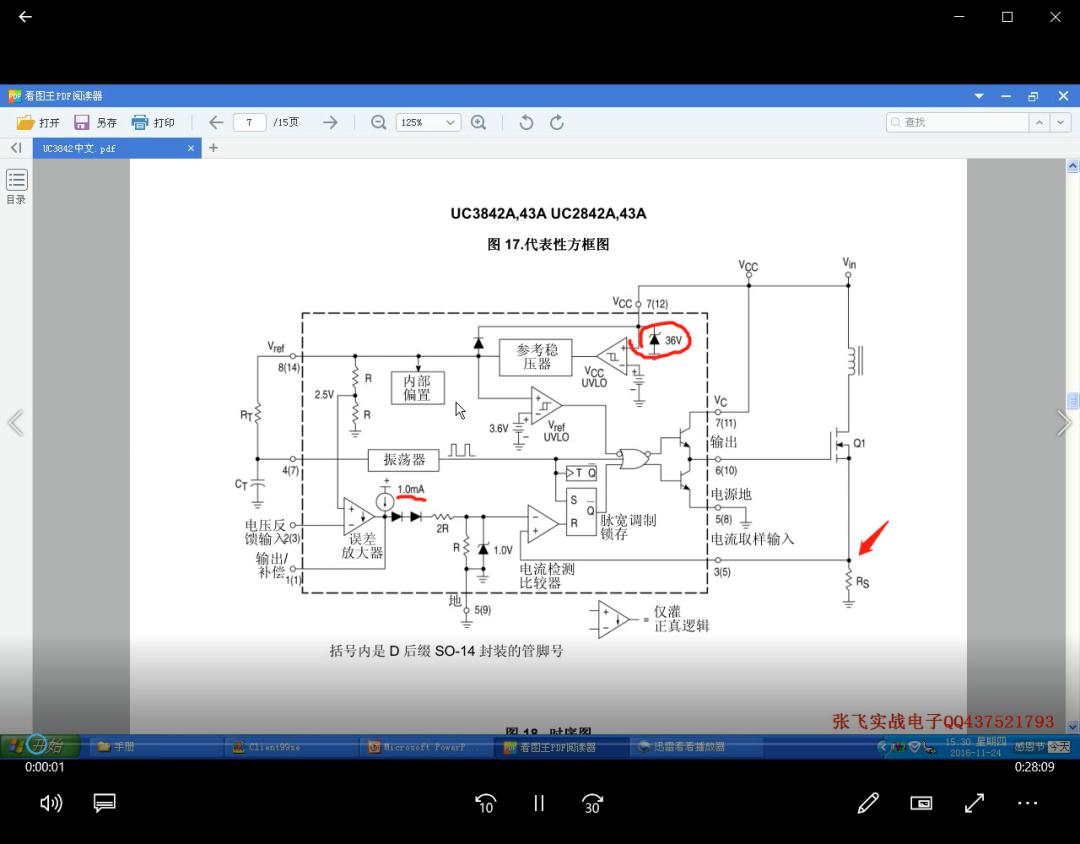Open a PDF file with 打开

point(38,123)
